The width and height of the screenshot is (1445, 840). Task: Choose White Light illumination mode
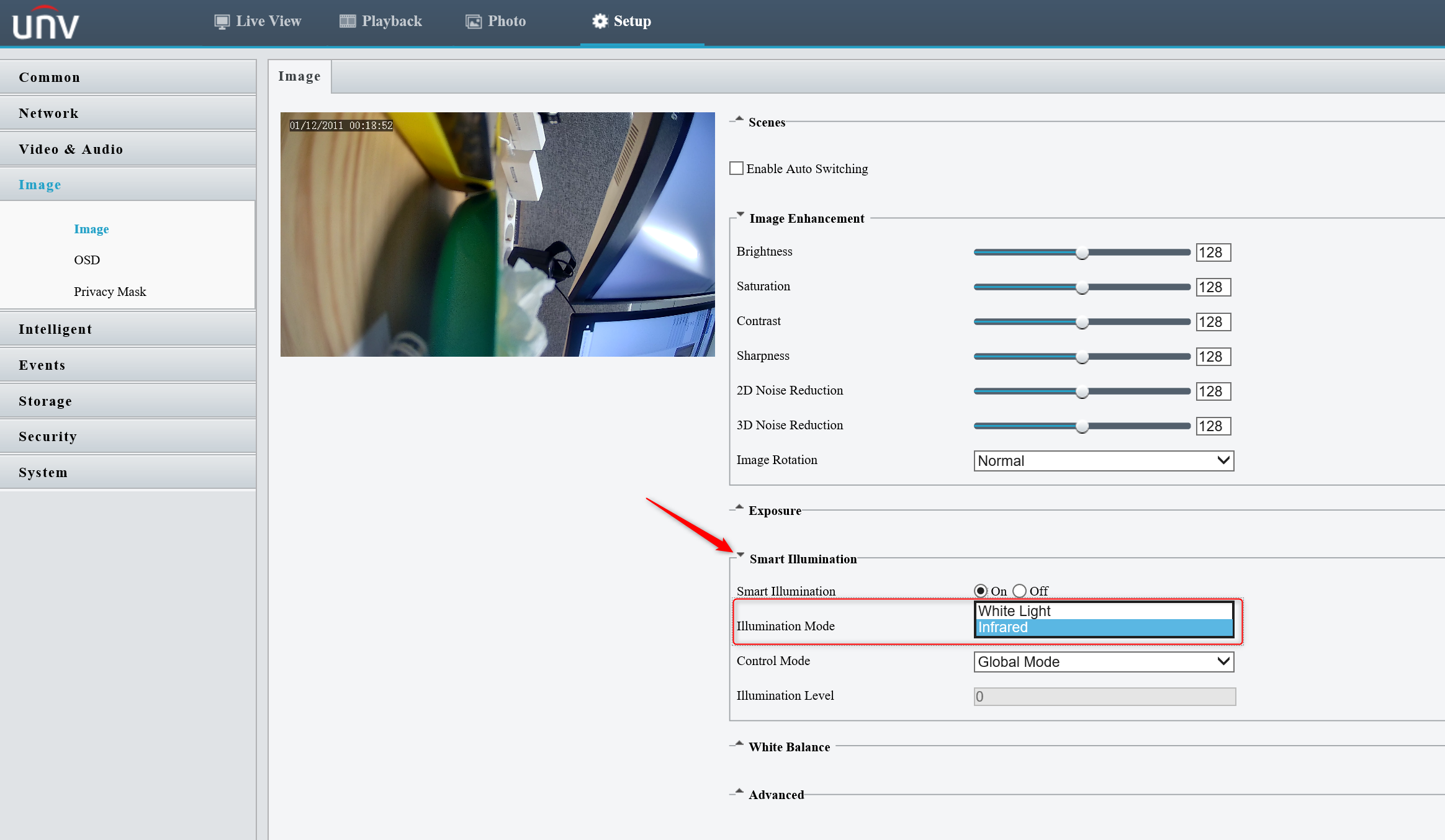pyautogui.click(x=1104, y=611)
